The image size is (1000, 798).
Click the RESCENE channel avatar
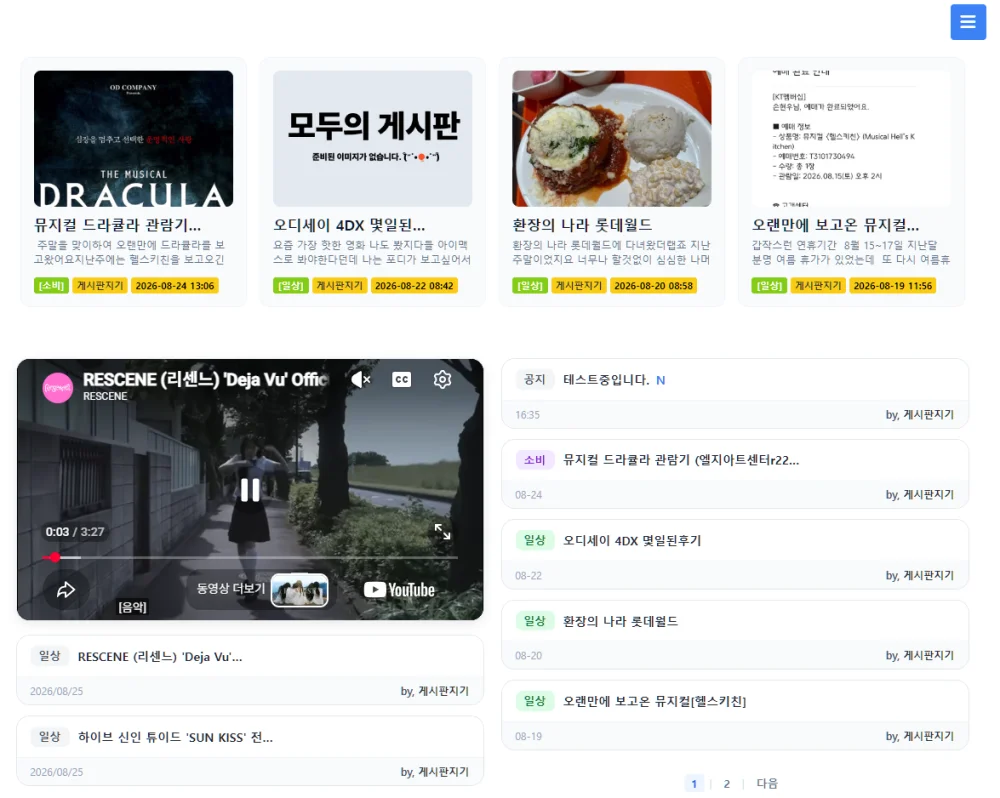click(57, 387)
